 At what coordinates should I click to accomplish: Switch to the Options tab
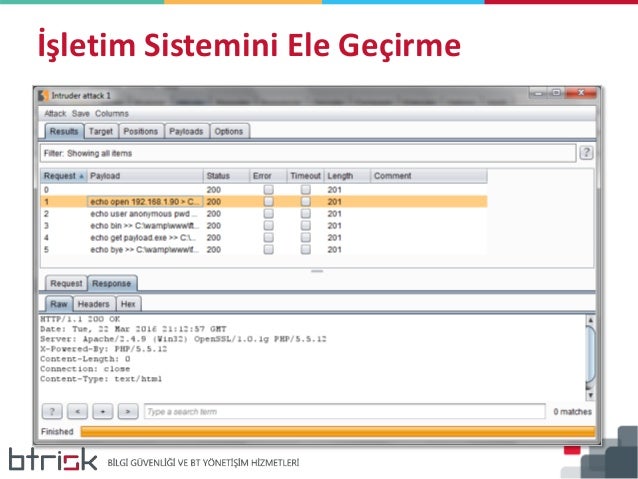pos(229,131)
